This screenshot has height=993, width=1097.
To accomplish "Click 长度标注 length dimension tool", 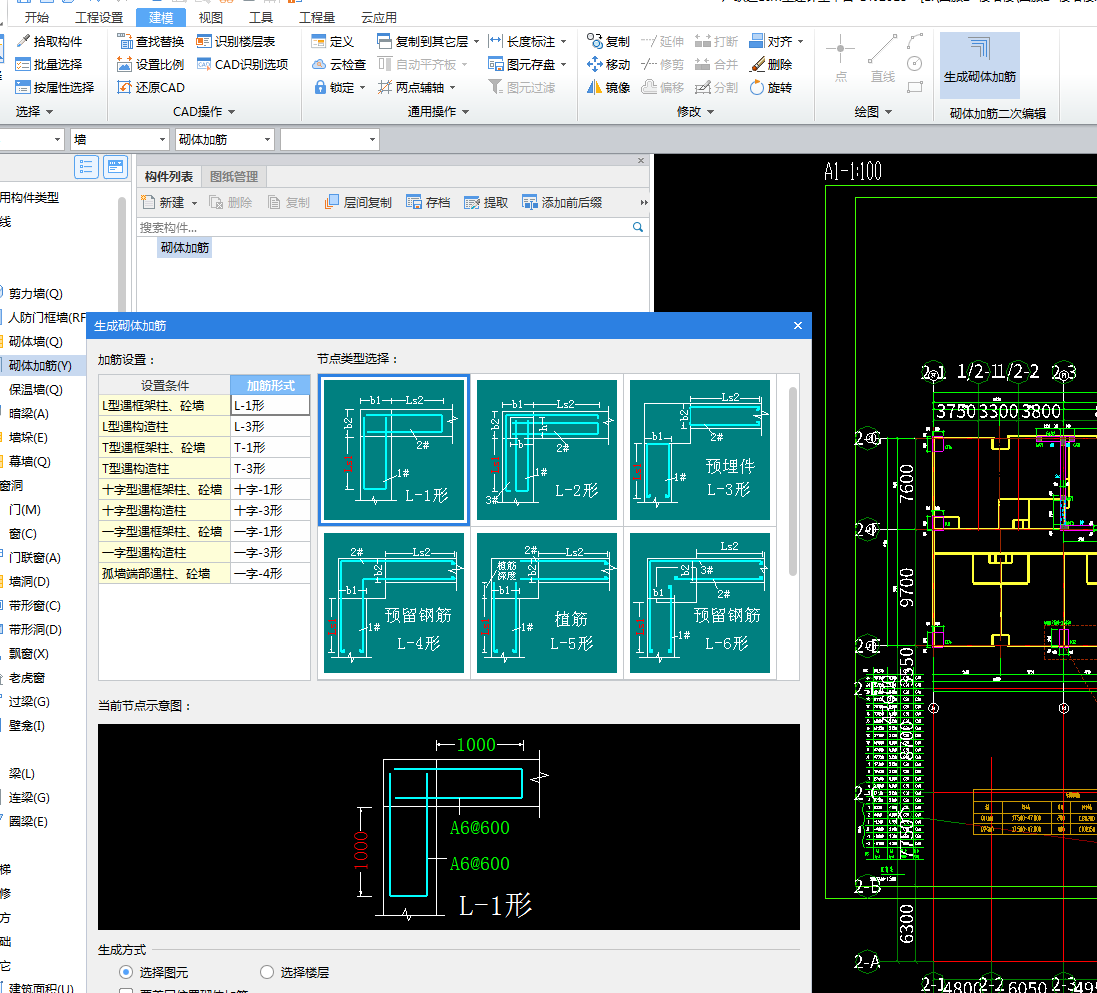I will (522, 41).
